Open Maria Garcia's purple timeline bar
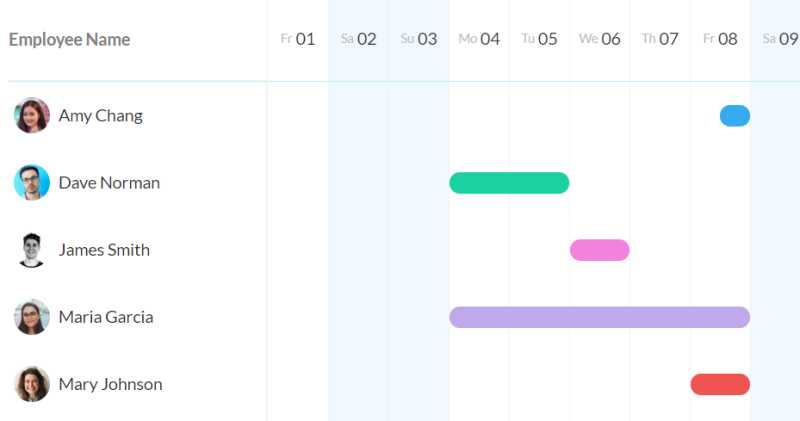This screenshot has width=800, height=421. point(599,317)
